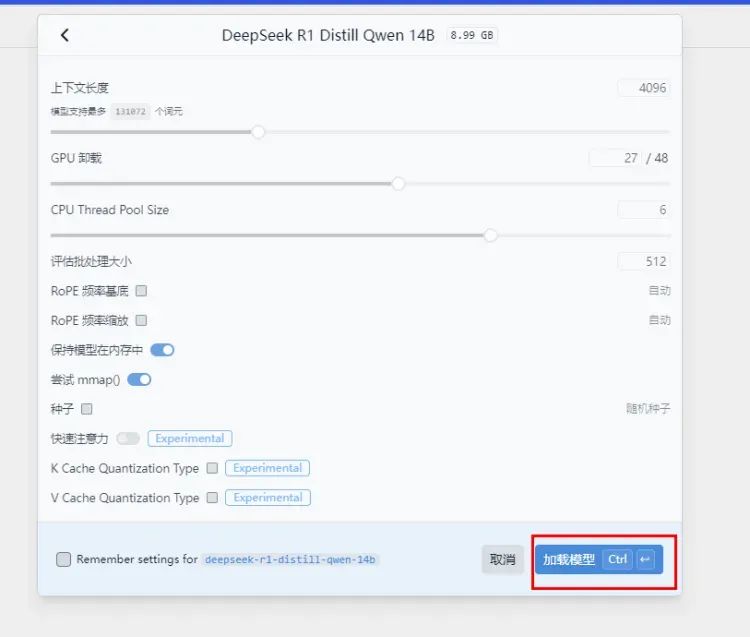
Task: Click the / 48 total layers text
Action: coord(657,158)
